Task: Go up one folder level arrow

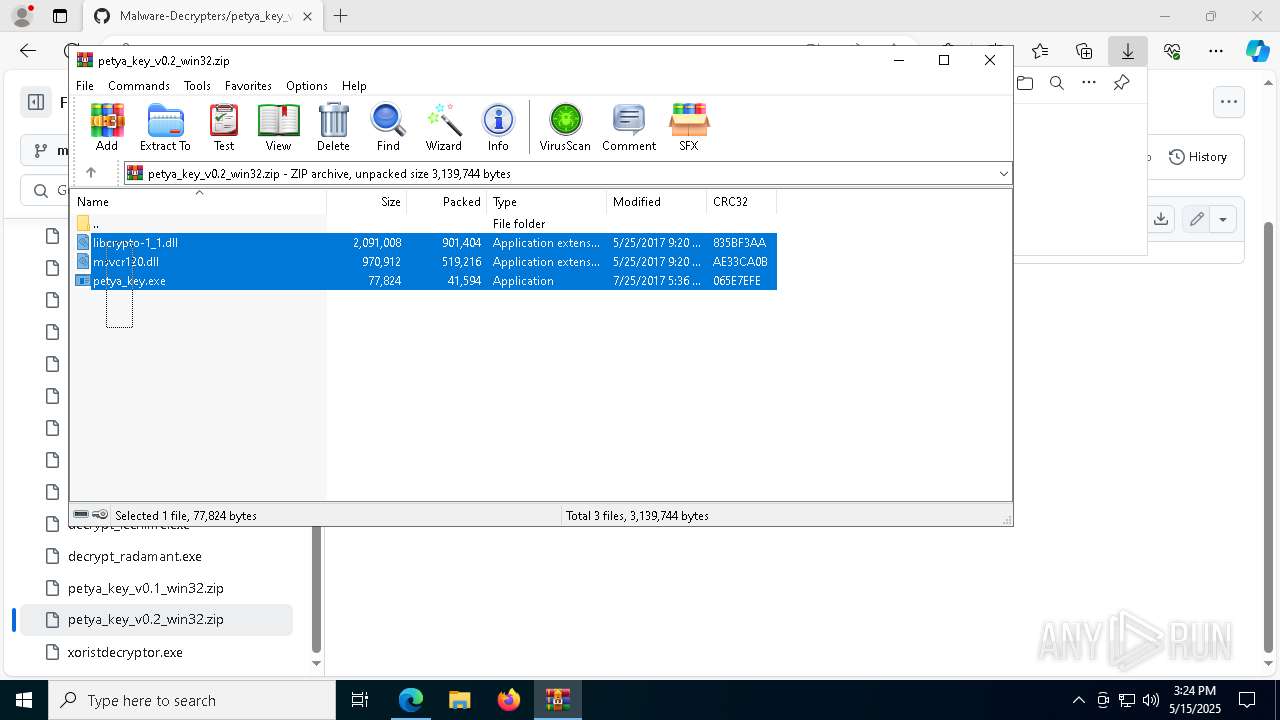Action: 91,173
